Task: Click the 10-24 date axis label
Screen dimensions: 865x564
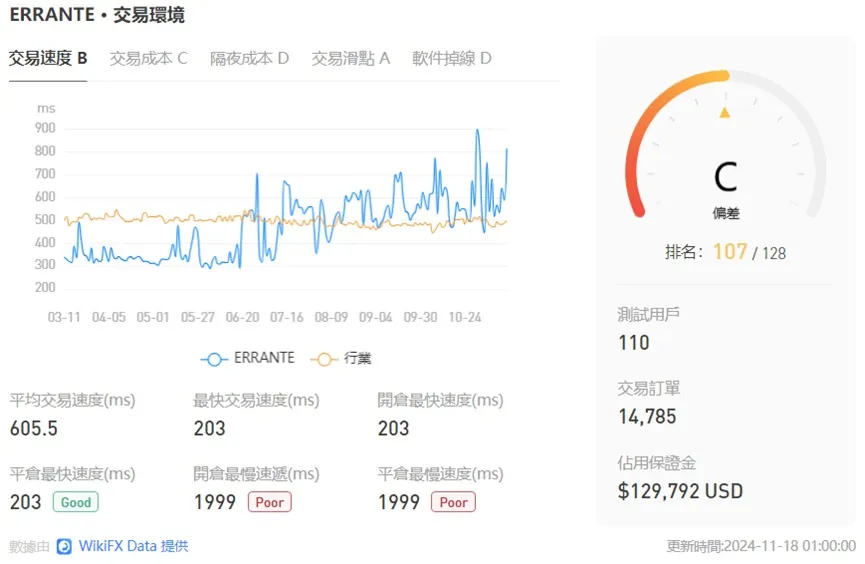Action: click(x=464, y=317)
